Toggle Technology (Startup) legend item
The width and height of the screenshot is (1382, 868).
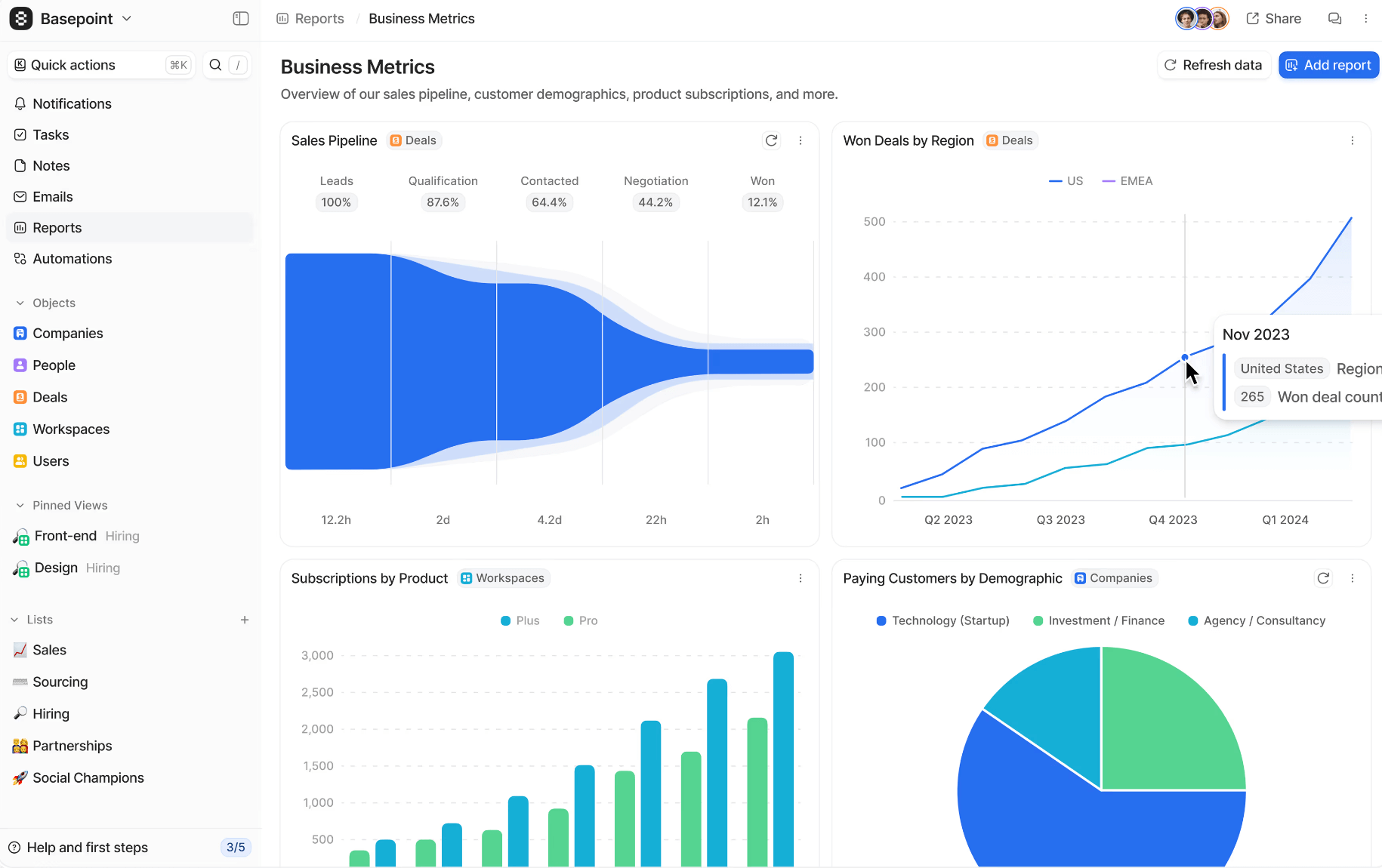(x=943, y=620)
